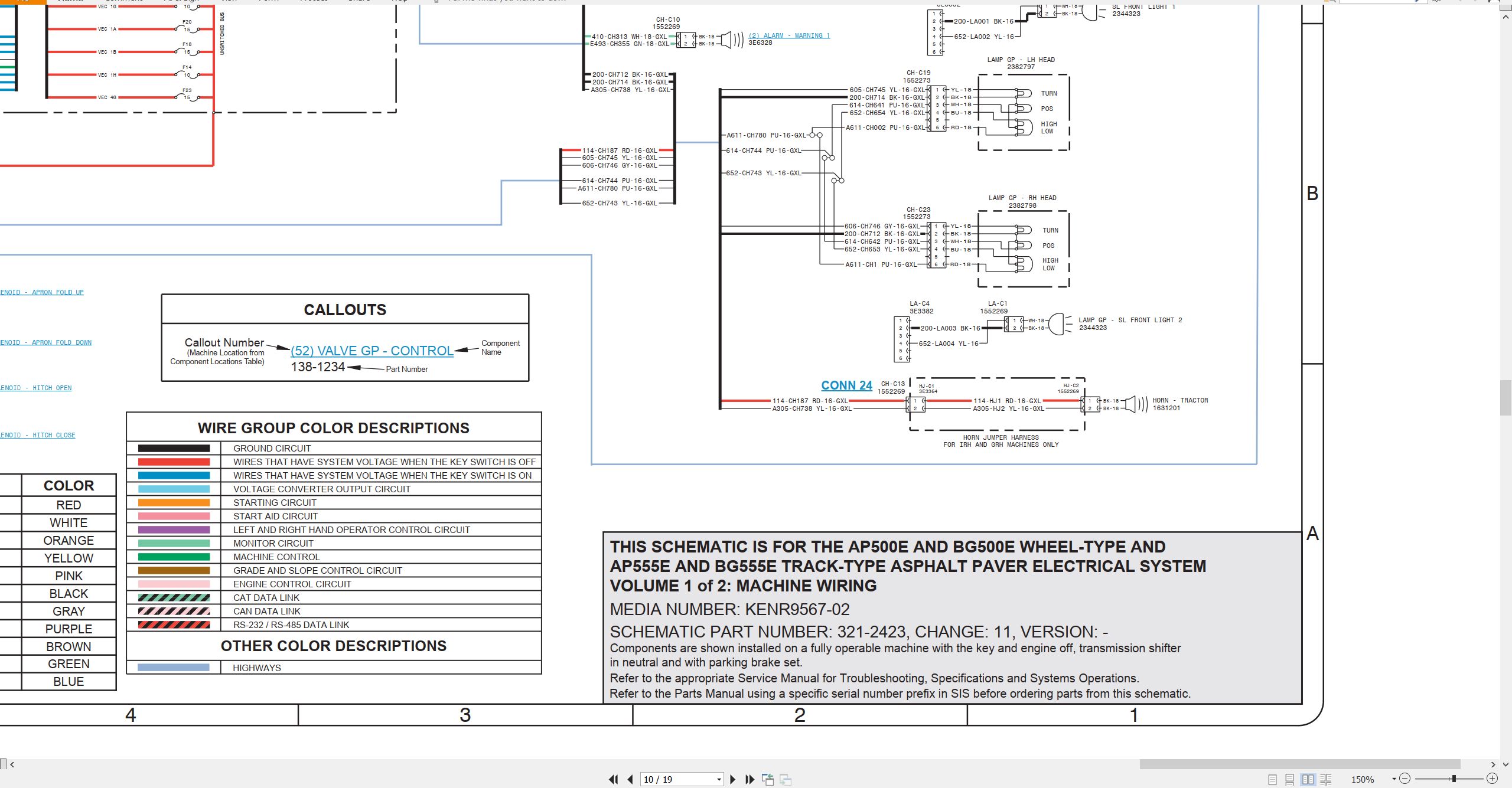Click the CH-C19 connector label
This screenshot has height=788, width=1512.
coord(918,73)
